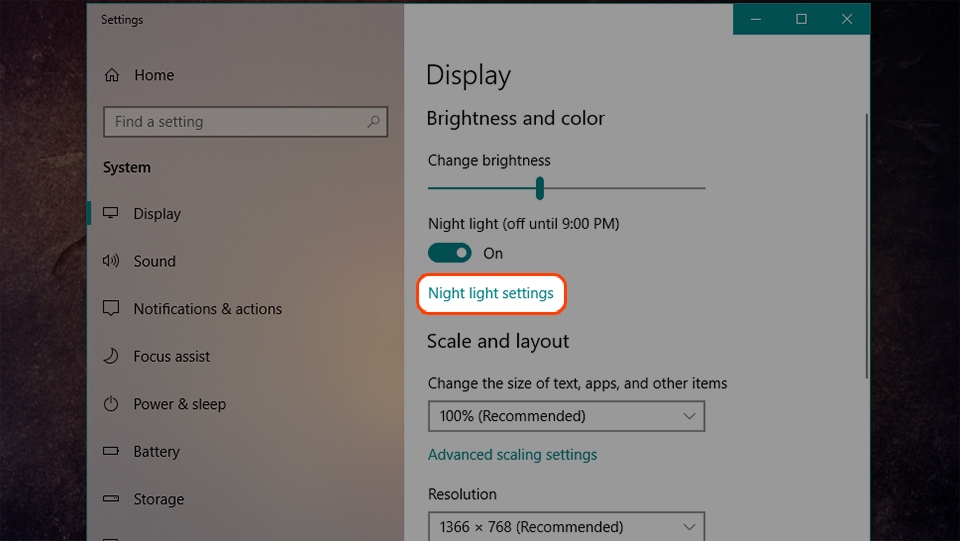This screenshot has width=960, height=541.
Task: Open the Battery settings category
Action: tap(156, 452)
